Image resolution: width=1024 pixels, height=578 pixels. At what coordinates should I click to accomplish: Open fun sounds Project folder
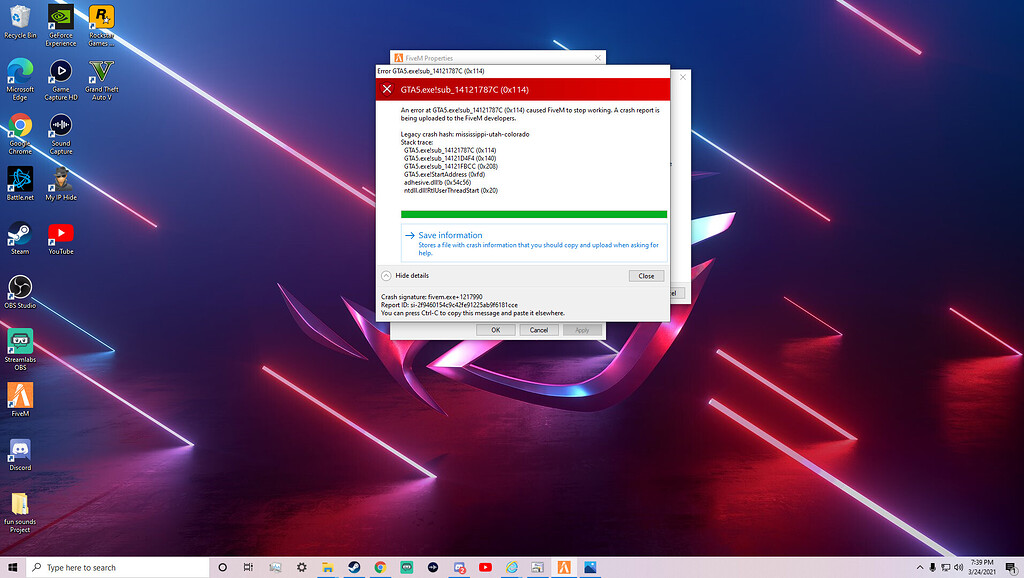tap(20, 513)
